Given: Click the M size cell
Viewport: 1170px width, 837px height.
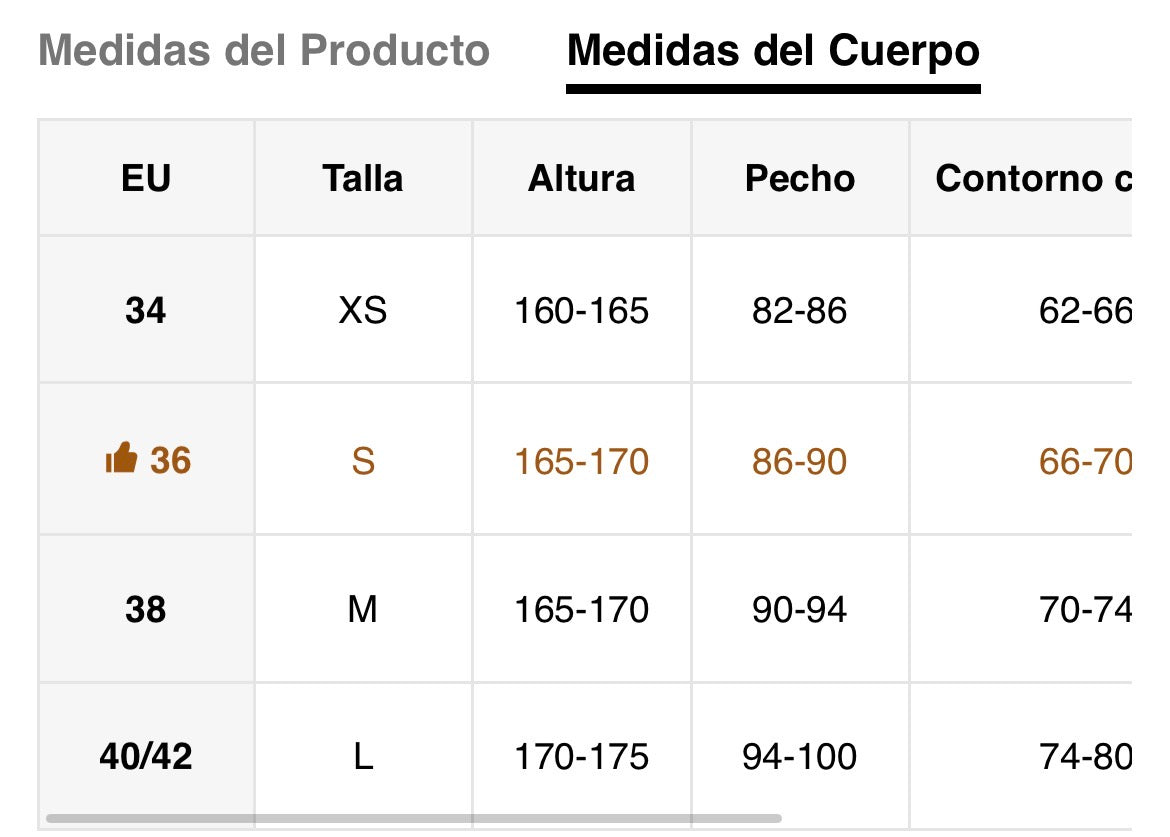Looking at the screenshot, I should click(x=363, y=609).
